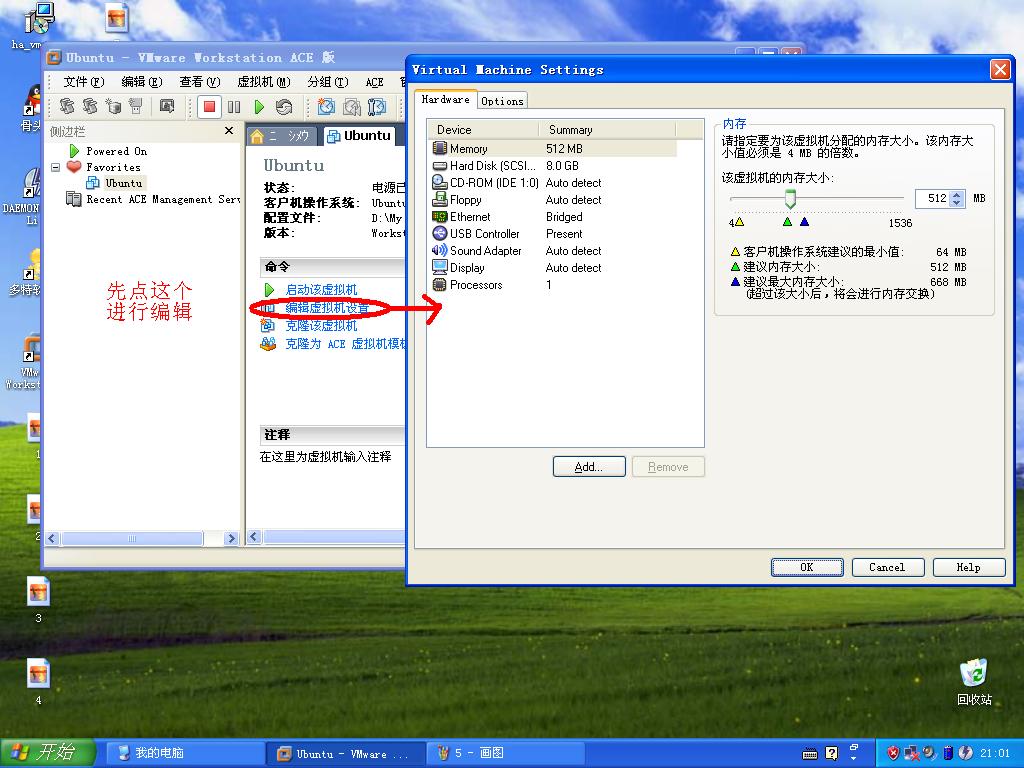Click the 编辑虚拟机设置 link

point(327,308)
